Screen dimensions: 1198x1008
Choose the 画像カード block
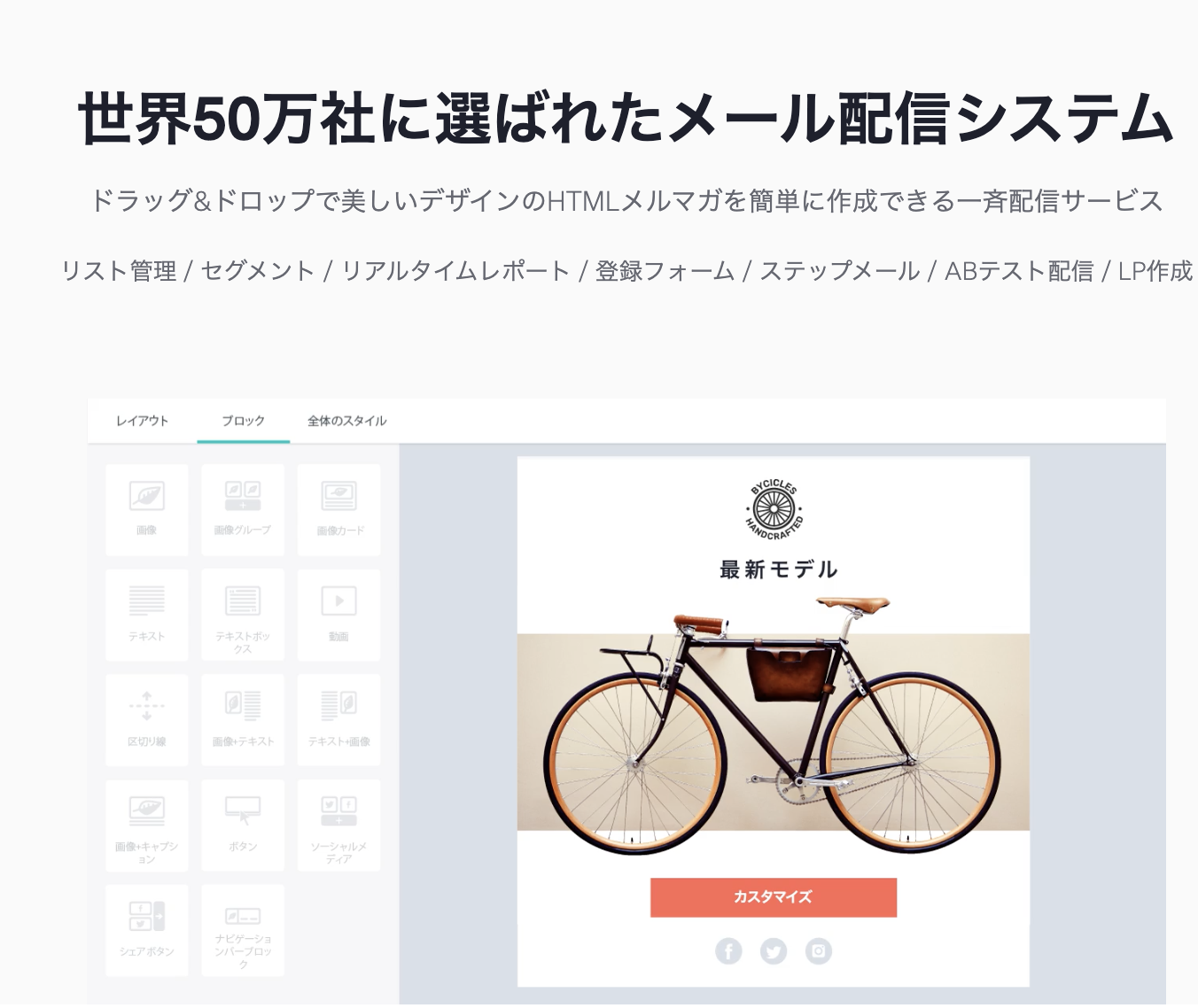339,510
